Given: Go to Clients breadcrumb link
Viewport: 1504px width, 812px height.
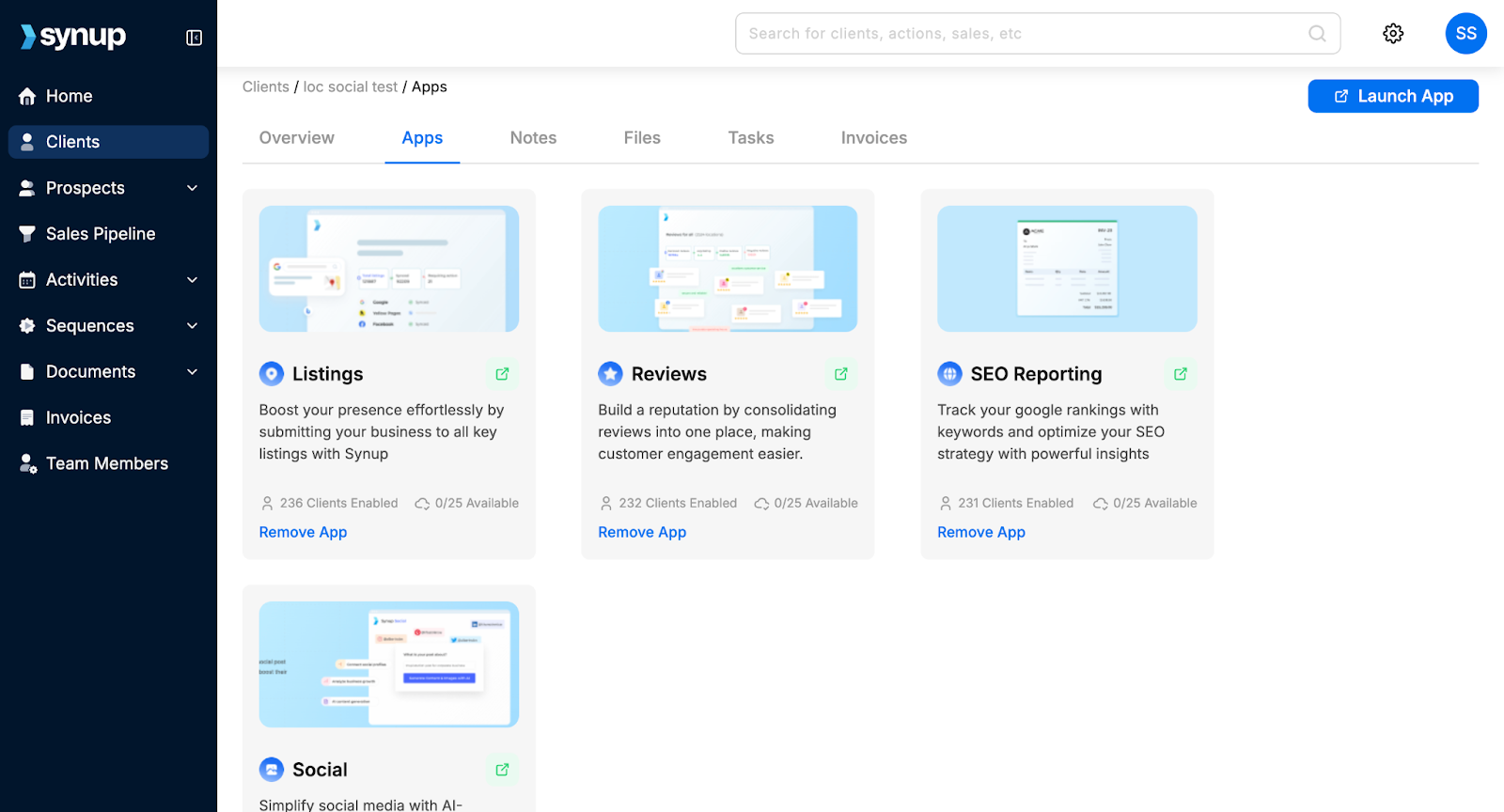Looking at the screenshot, I should pyautogui.click(x=266, y=86).
